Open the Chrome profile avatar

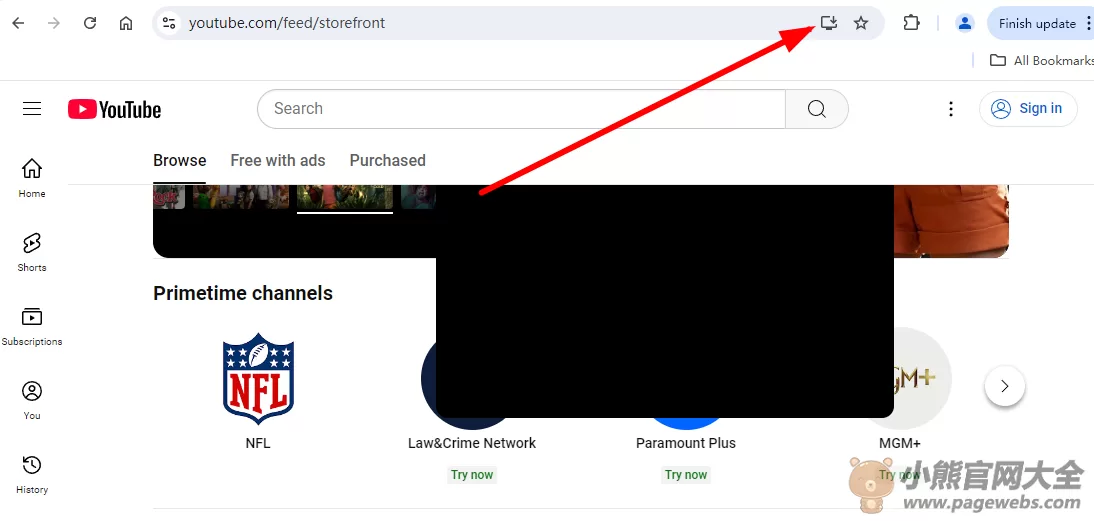(964, 23)
